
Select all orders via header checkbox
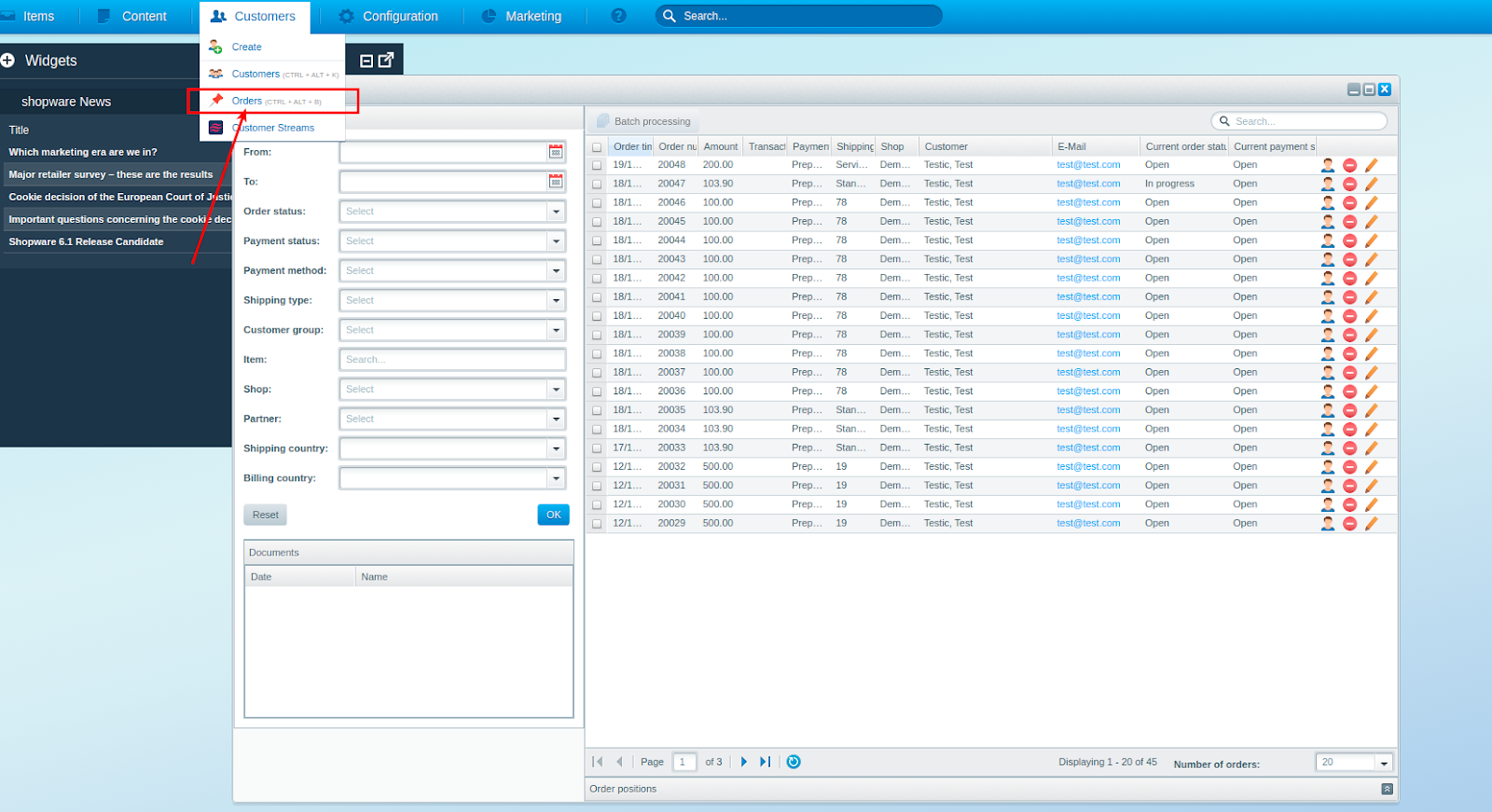597,147
